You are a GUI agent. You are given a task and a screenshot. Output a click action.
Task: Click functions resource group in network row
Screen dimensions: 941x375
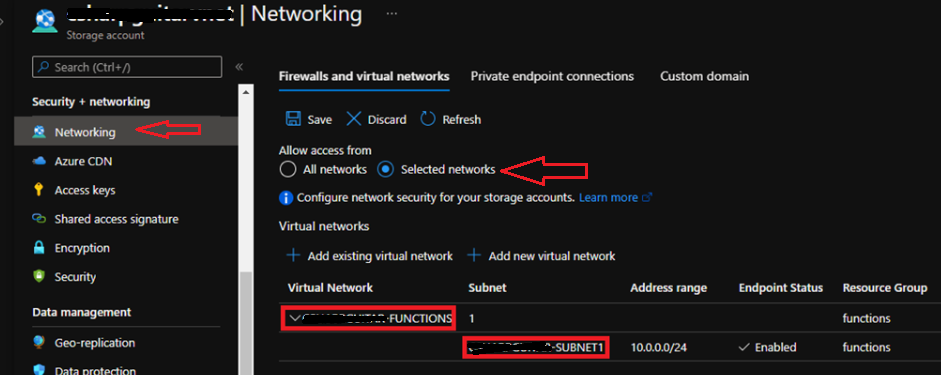867,319
